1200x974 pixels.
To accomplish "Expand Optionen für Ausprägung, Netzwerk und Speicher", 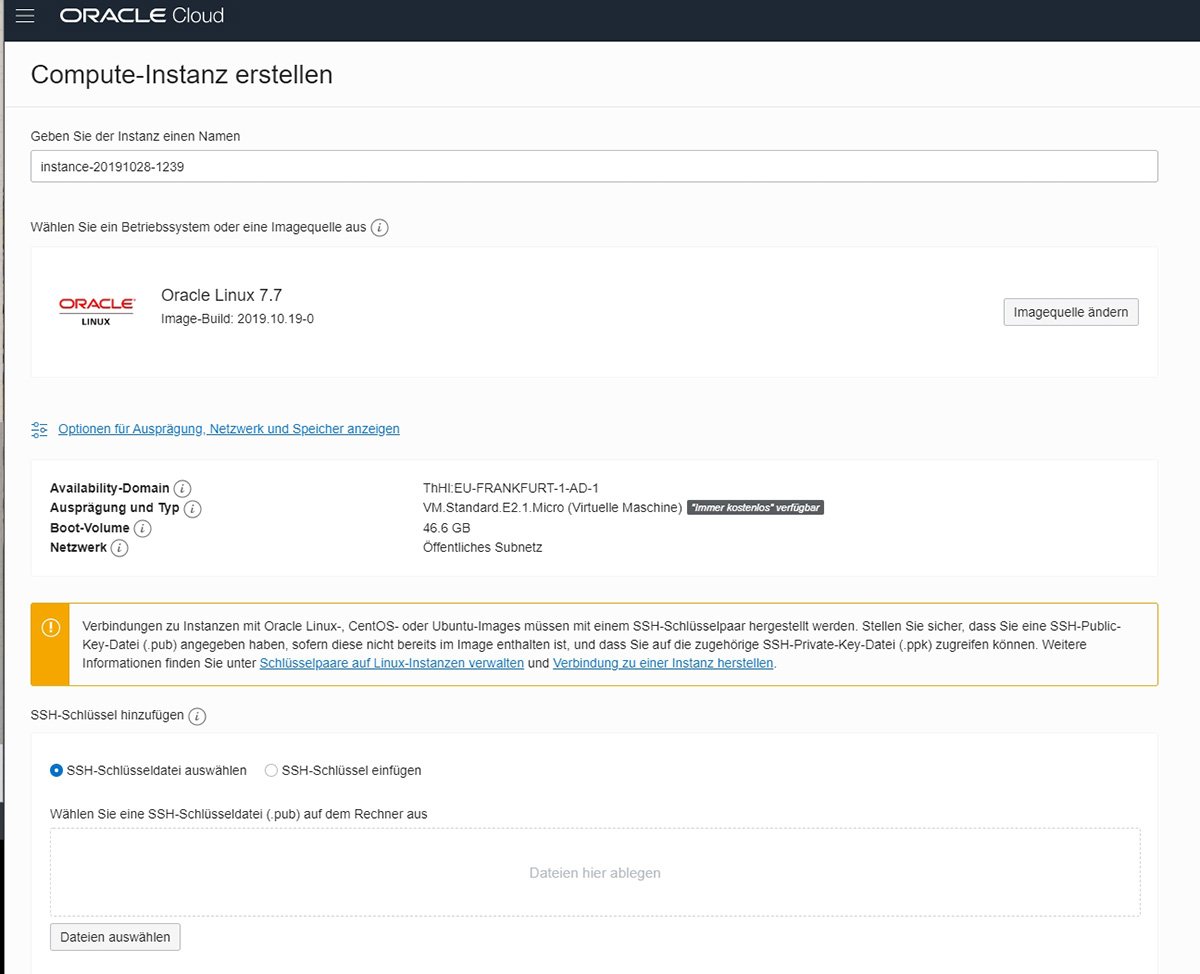I will 229,428.
